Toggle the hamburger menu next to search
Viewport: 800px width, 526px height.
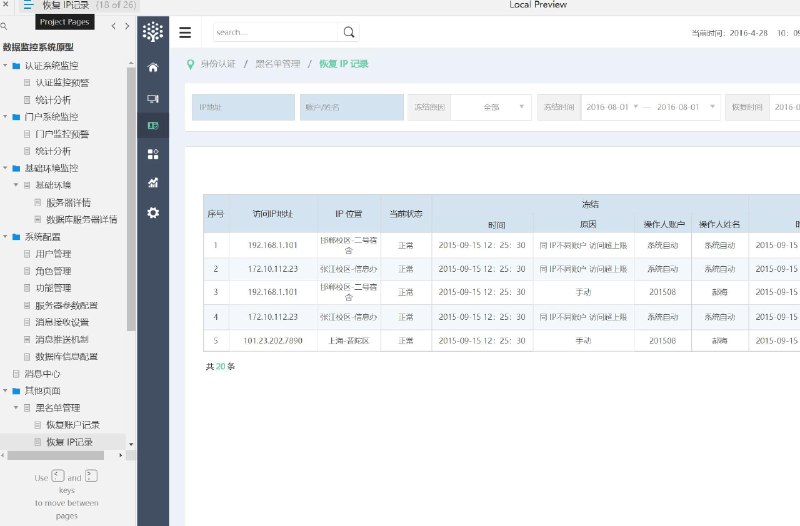click(x=185, y=33)
